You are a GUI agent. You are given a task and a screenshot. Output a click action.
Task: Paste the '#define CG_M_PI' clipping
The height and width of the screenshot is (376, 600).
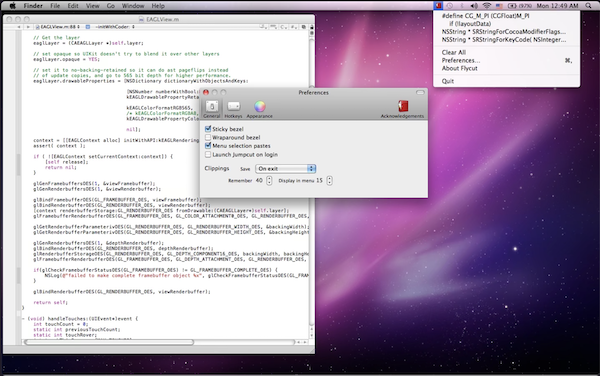(506, 16)
